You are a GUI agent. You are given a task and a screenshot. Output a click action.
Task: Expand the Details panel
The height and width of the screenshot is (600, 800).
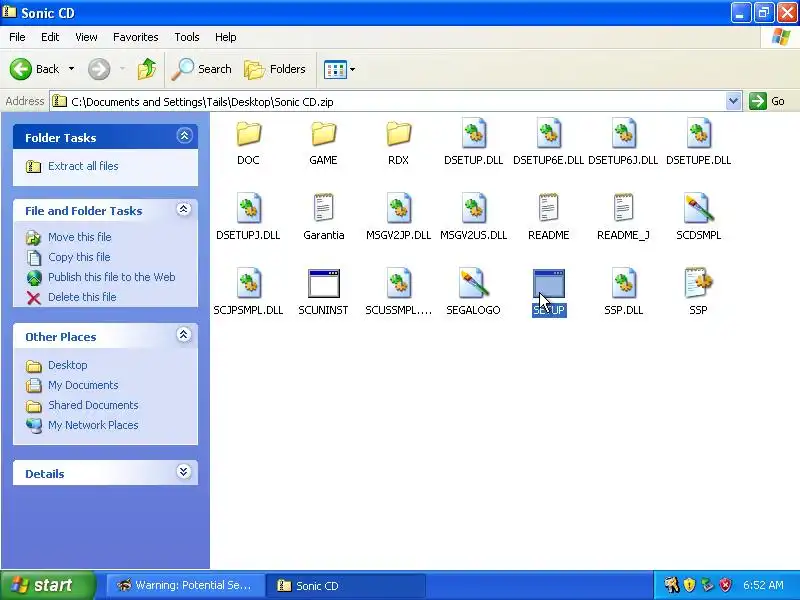pyautogui.click(x=184, y=472)
